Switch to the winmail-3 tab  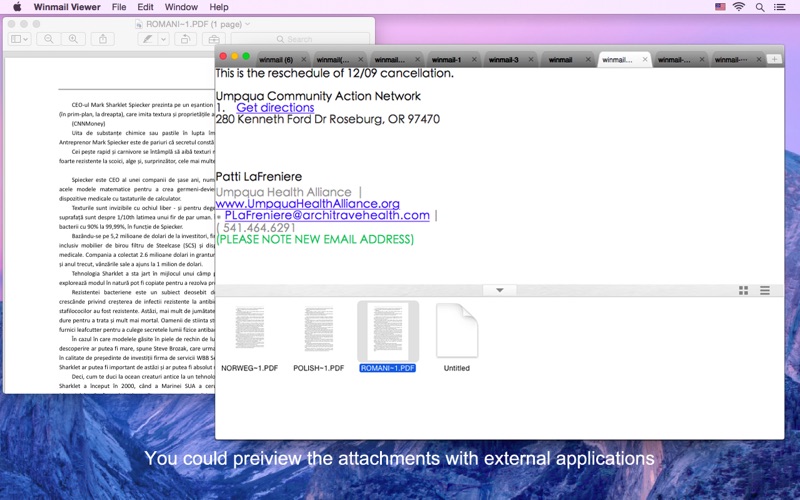click(x=503, y=60)
